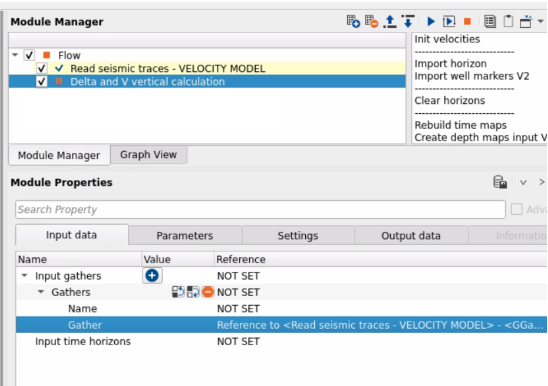The image size is (548, 386).
Task: Select Read seismic traces - VELOCITY MODEL module
Action: click(168, 68)
